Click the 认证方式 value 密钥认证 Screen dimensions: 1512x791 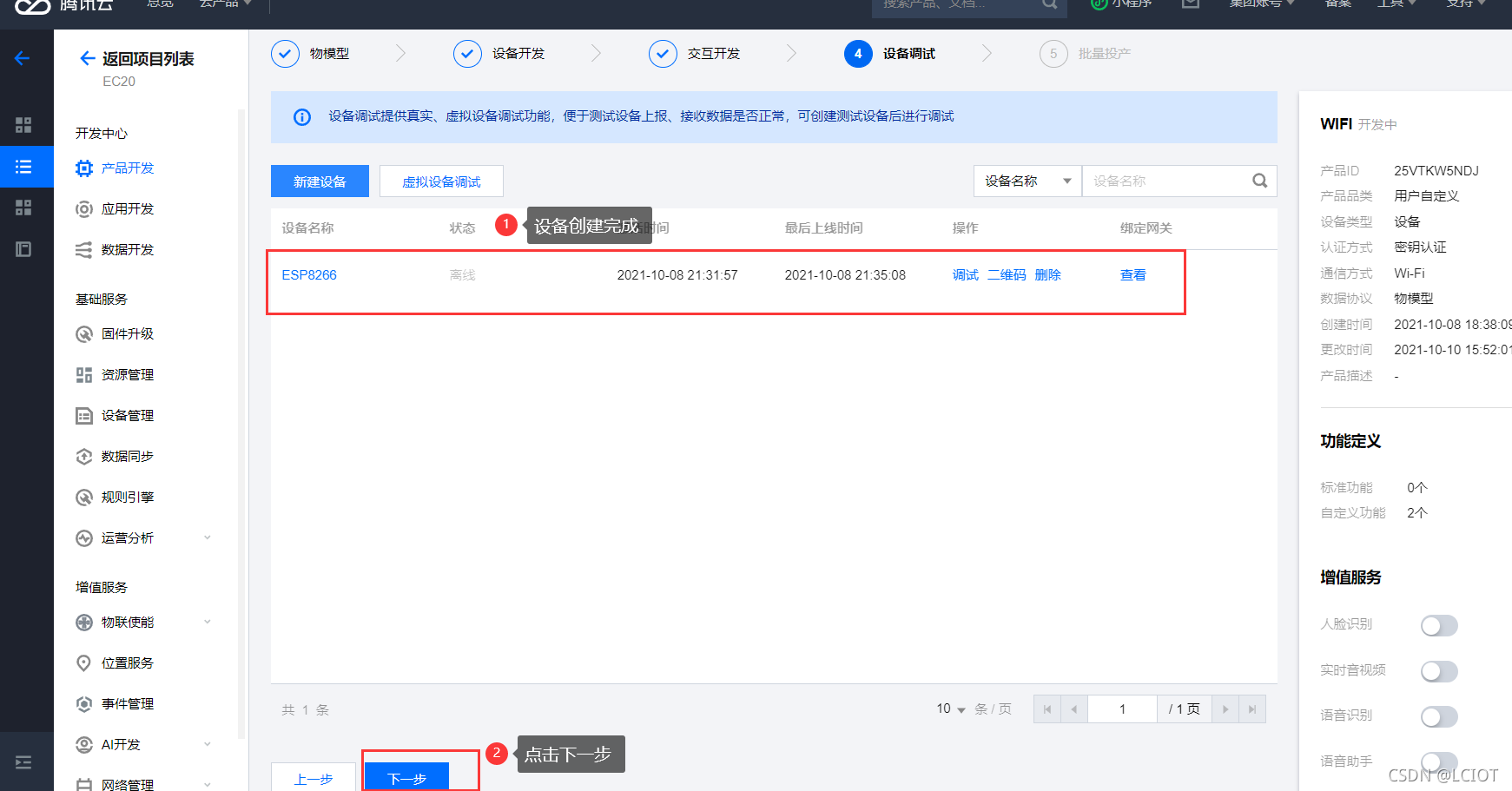[1420, 247]
